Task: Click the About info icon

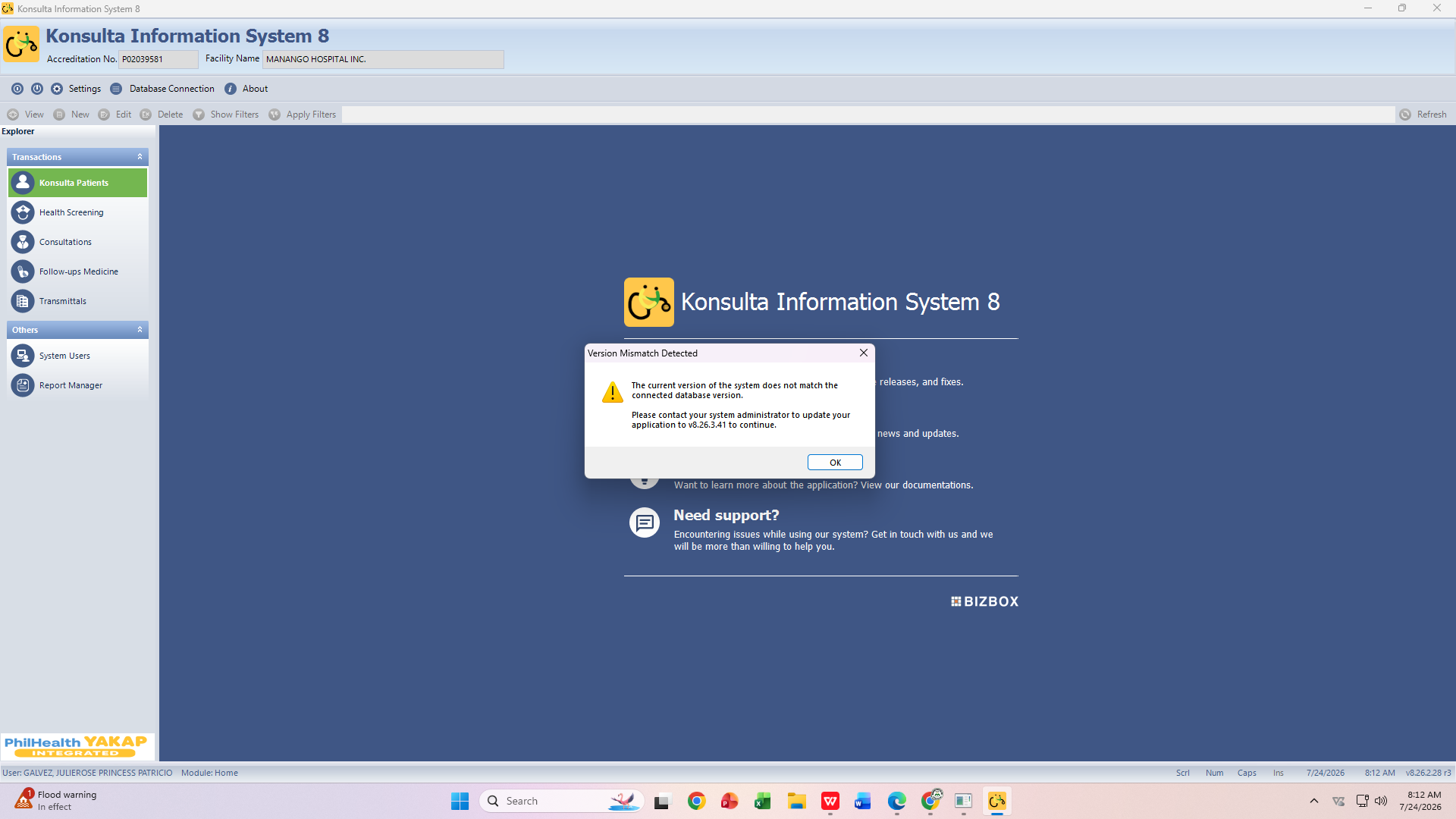Action: (x=231, y=89)
